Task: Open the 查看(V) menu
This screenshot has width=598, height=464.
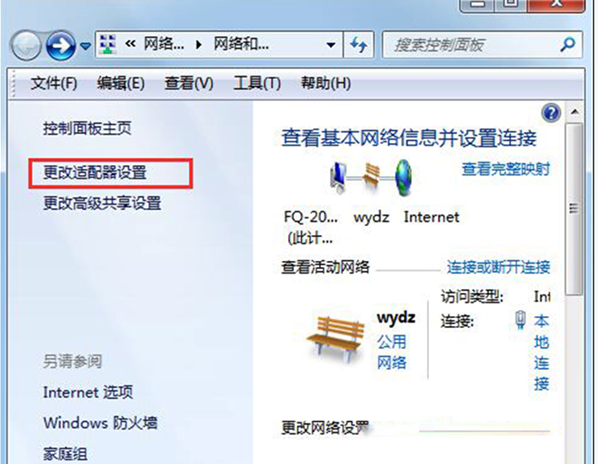Action: [x=189, y=83]
